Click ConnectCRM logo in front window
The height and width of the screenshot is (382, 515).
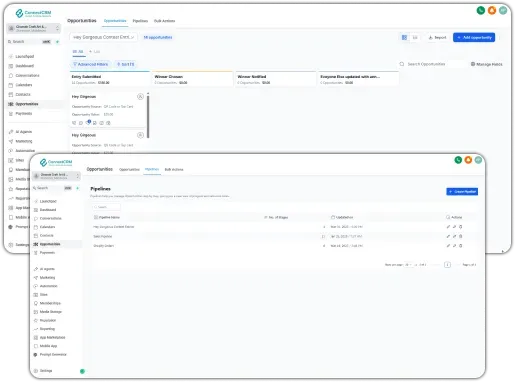click(x=56, y=162)
